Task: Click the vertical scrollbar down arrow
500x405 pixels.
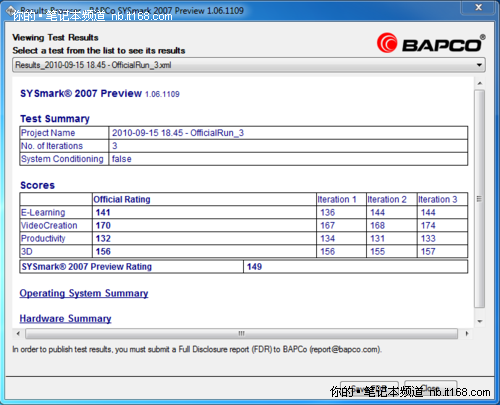Action: point(480,321)
